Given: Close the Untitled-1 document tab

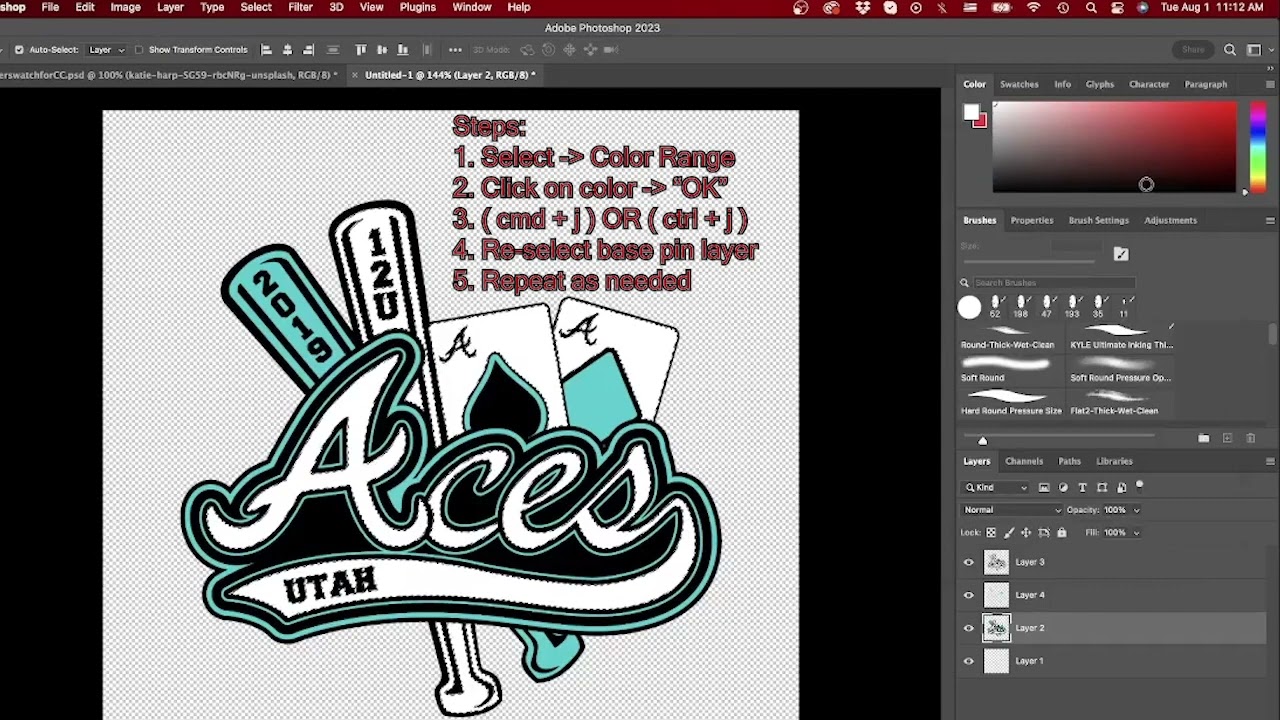Looking at the screenshot, I should [354, 75].
